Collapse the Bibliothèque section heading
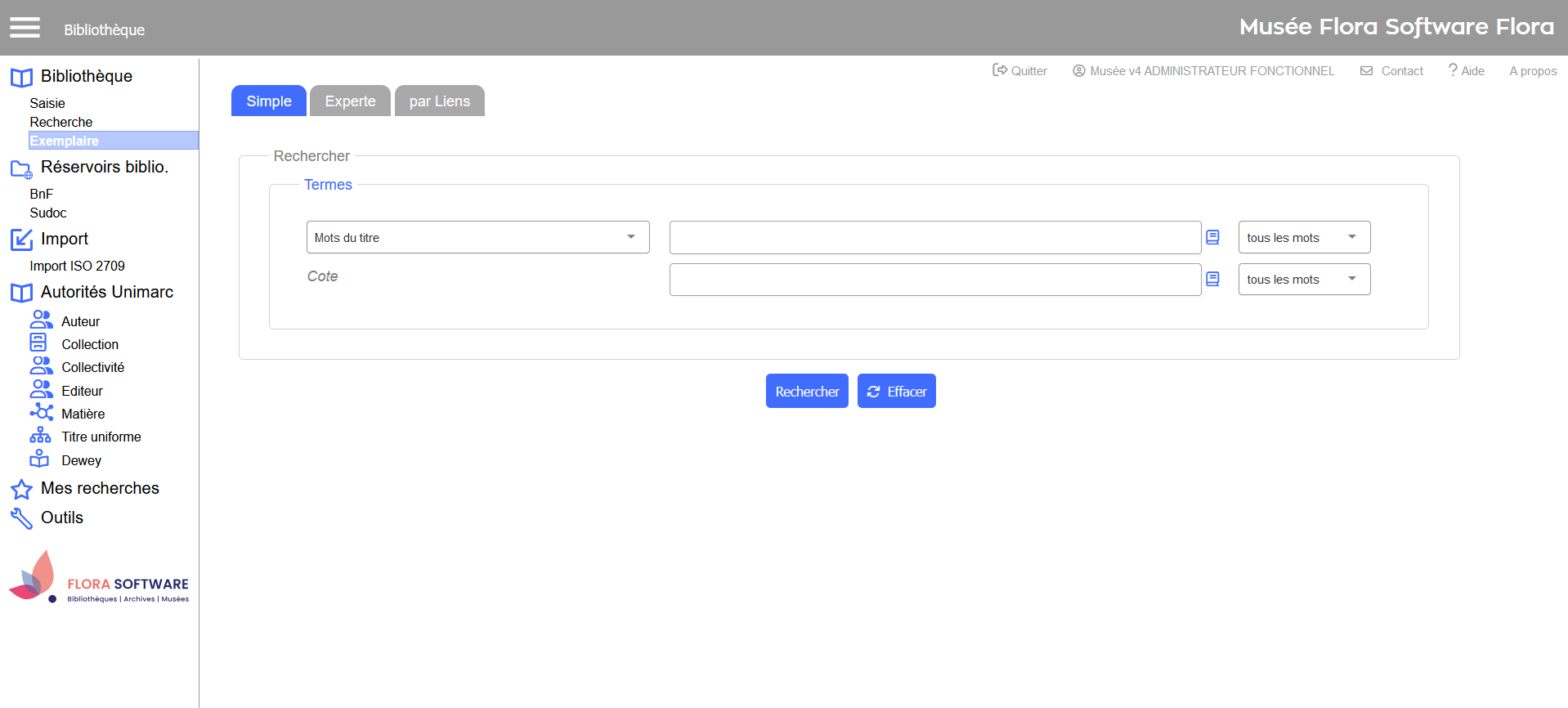This screenshot has height=708, width=1568. click(87, 76)
